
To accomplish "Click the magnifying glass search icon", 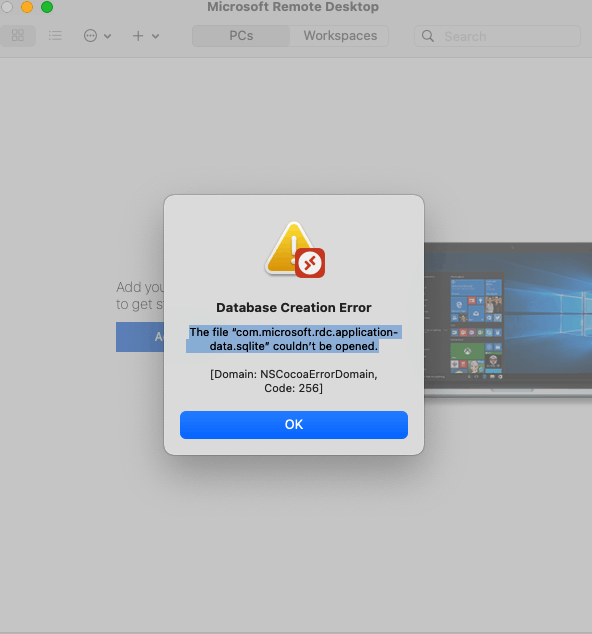I will click(x=428, y=36).
